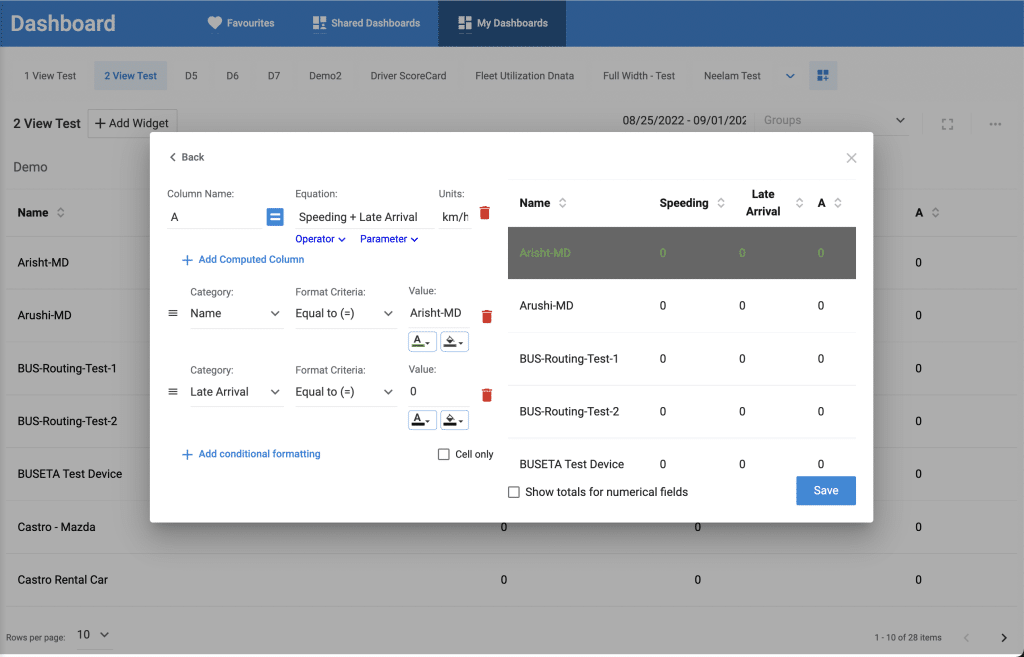The width and height of the screenshot is (1024, 657).
Task: Open Shared Dashboards tab
Action: point(366,23)
